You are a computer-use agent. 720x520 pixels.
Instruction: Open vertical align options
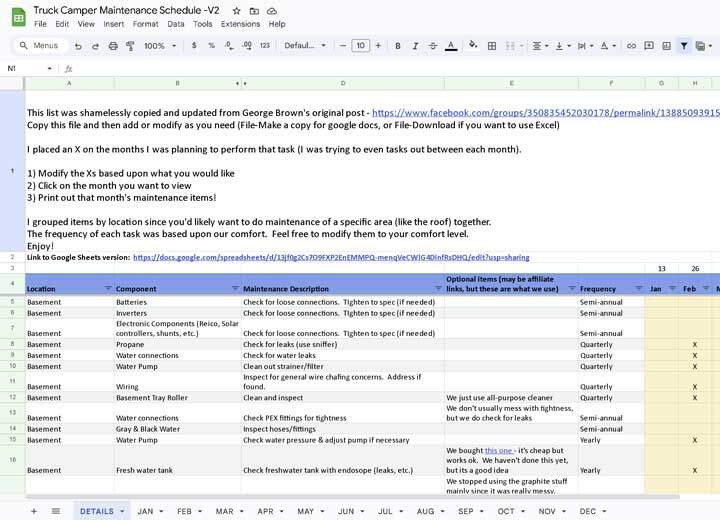click(562, 46)
